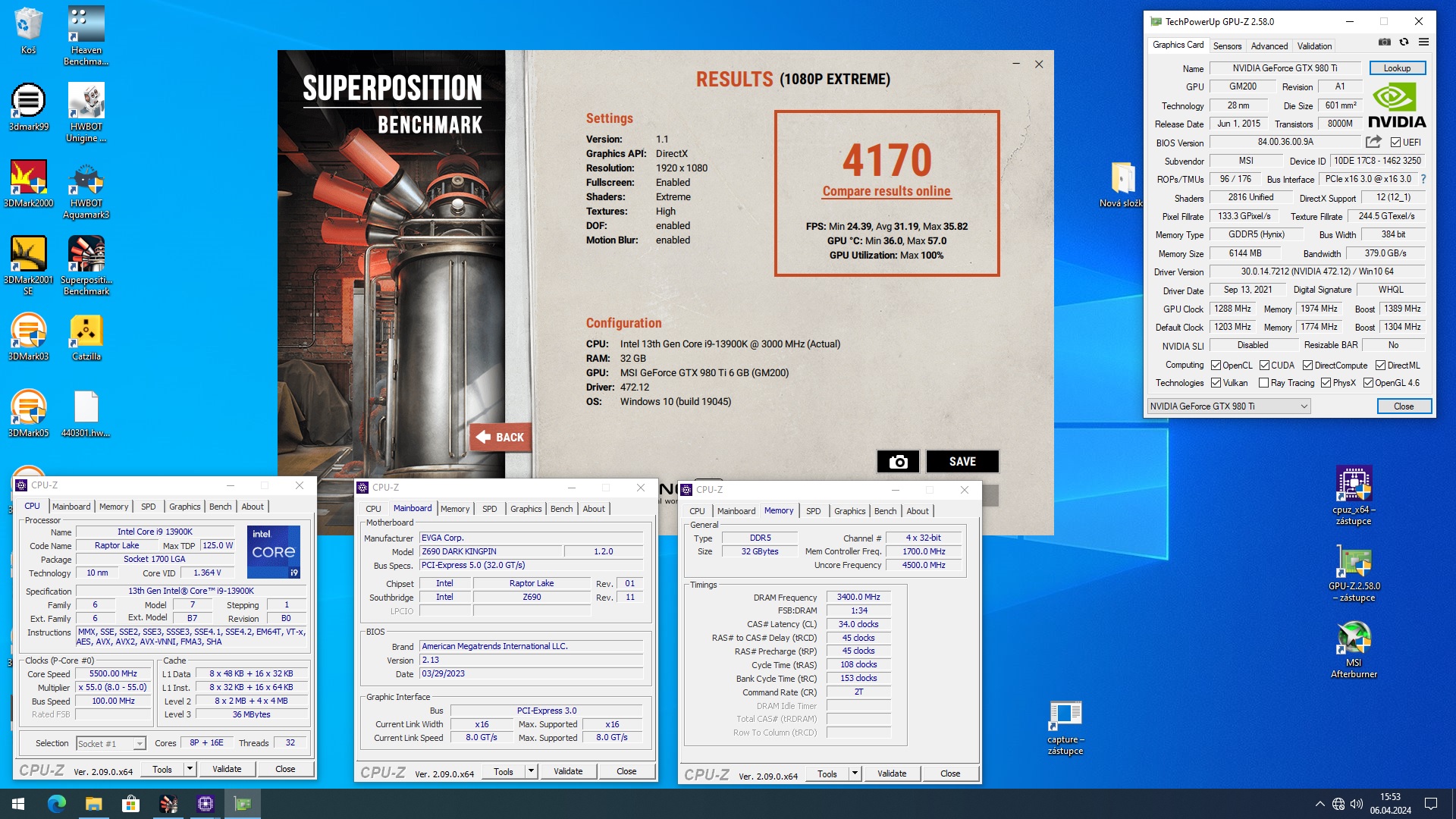Click GPU-Z screenshot camera icon
Viewport: 1456px width, 819px height.
coord(1384,42)
